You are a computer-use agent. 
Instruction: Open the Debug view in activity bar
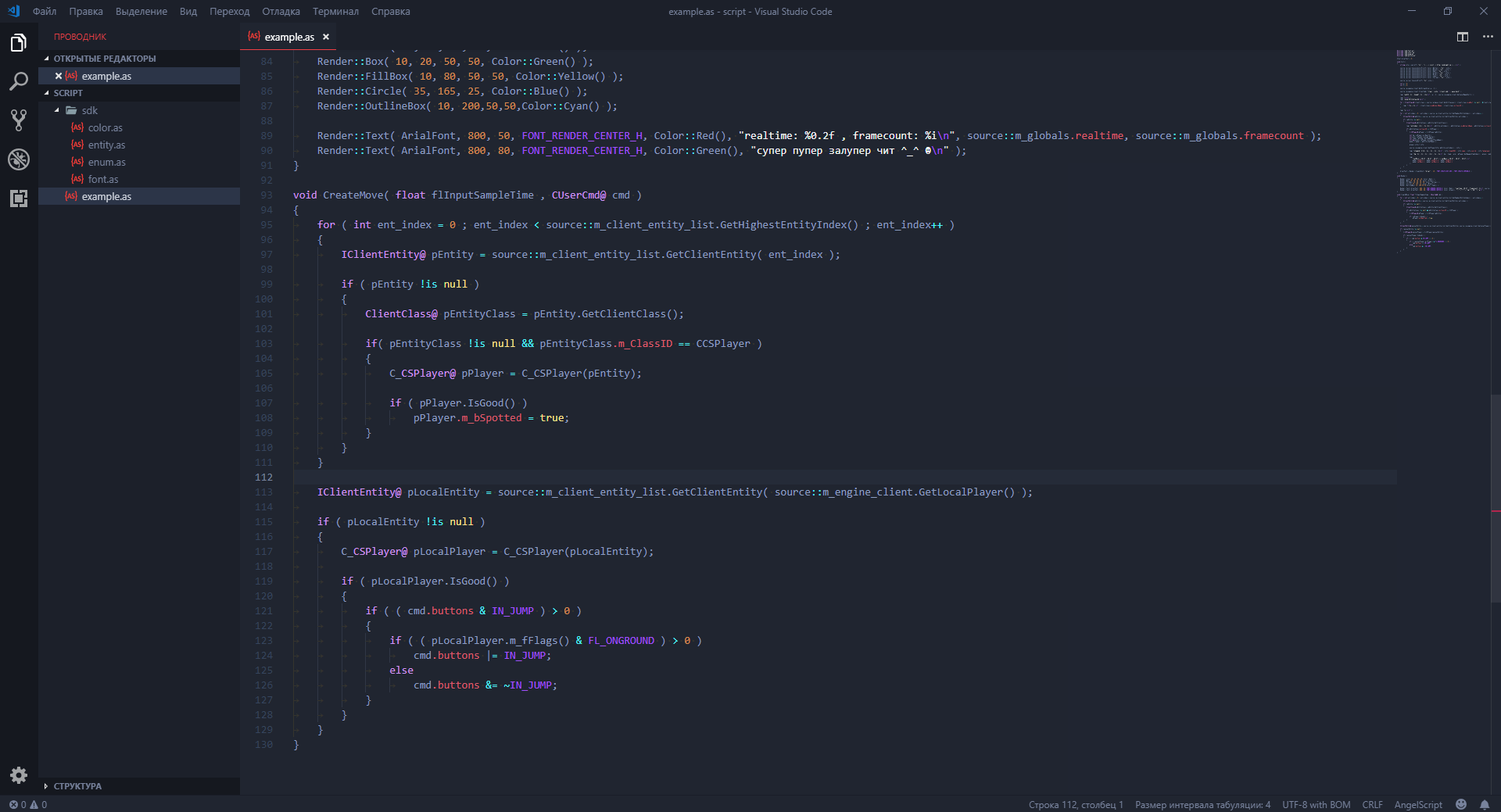[x=19, y=159]
